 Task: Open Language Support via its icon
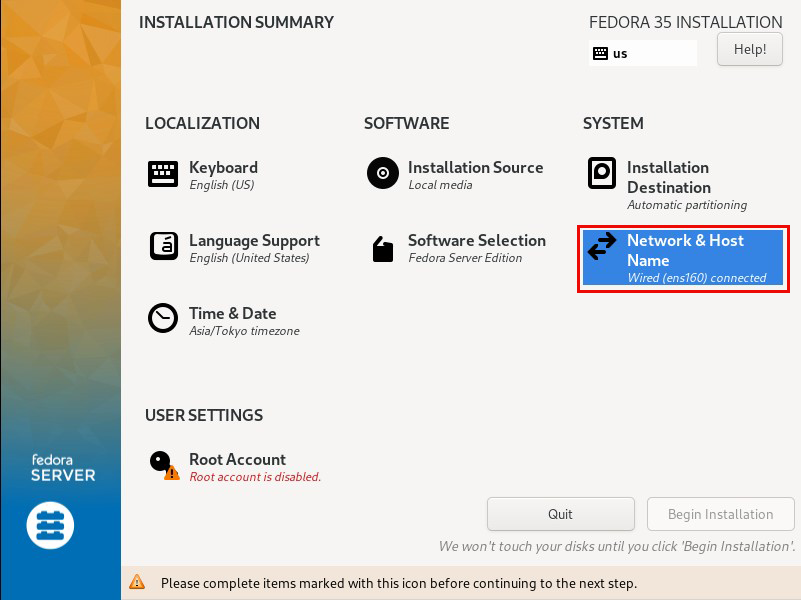(163, 246)
